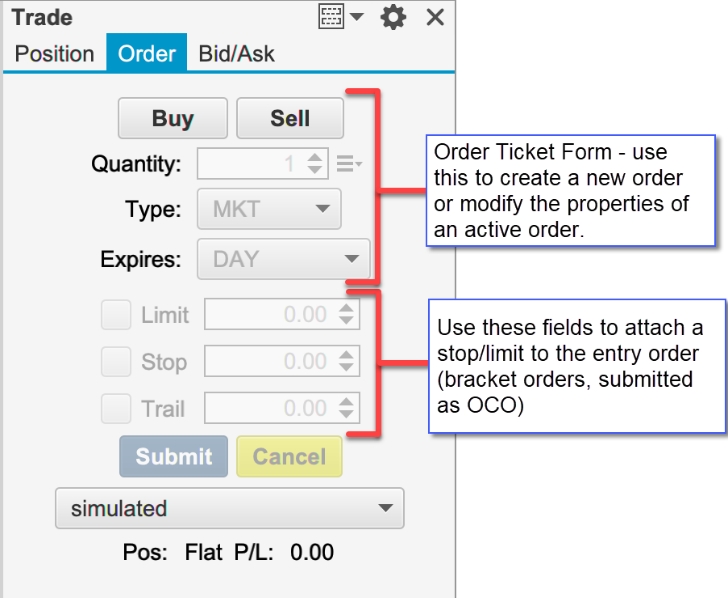Open the quantity presets list icon
This screenshot has width=728, height=598.
[349, 163]
